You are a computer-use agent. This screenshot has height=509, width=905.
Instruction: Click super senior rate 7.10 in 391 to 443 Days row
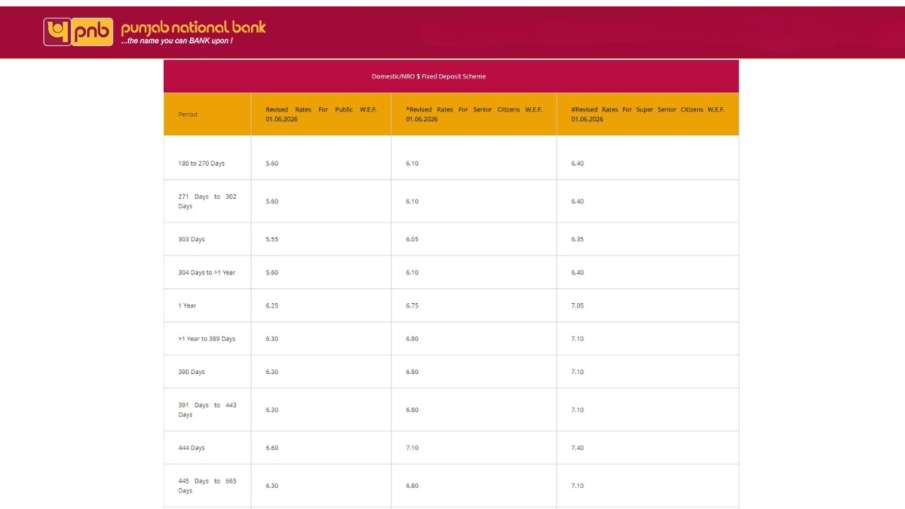tap(577, 410)
